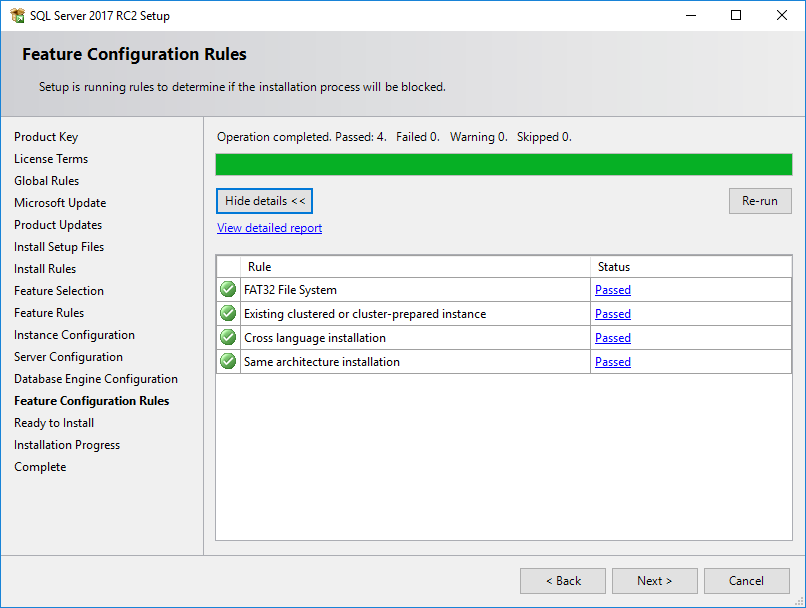
Task: Click the green rule check progress bar
Action: click(x=504, y=164)
